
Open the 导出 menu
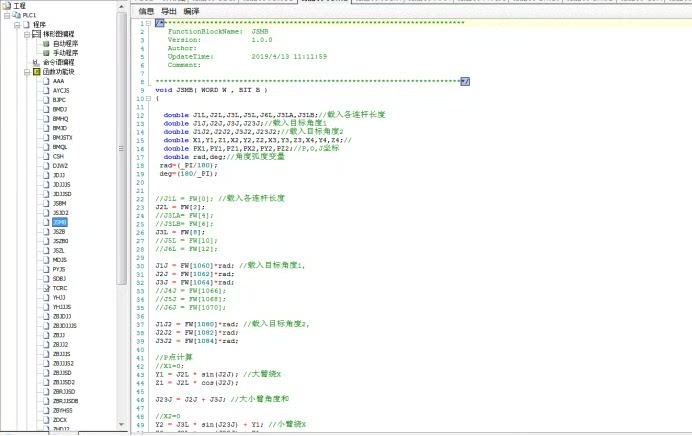169,11
